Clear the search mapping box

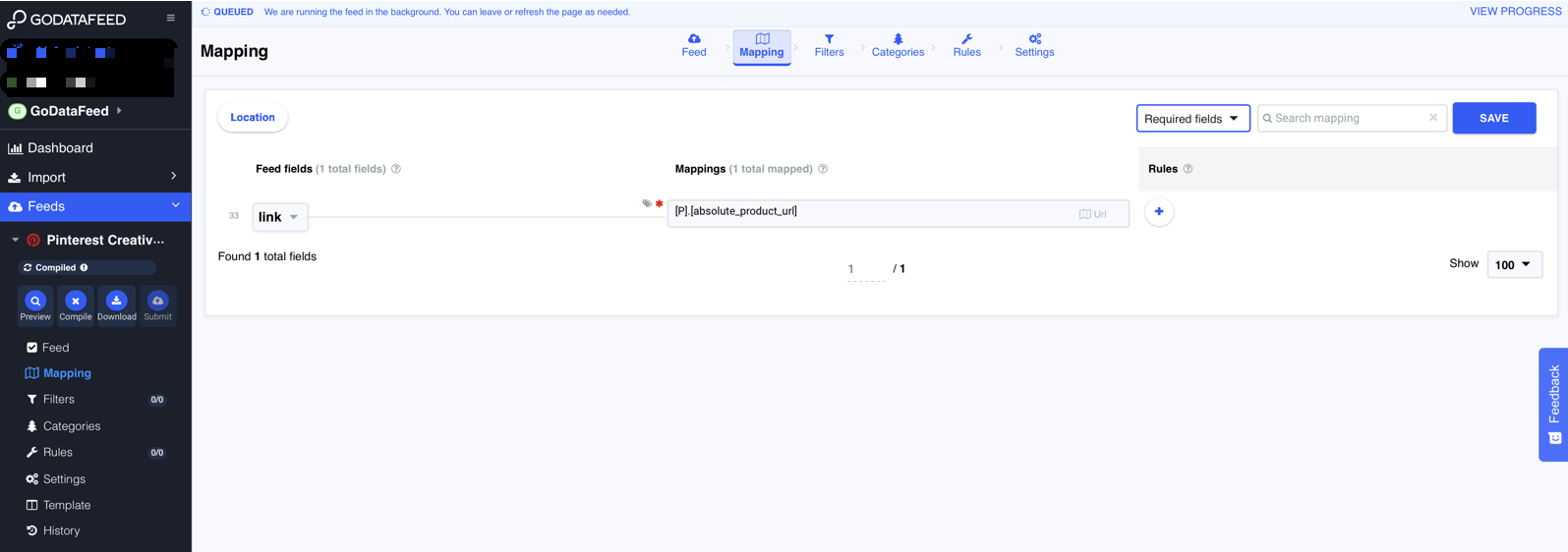(x=1433, y=118)
